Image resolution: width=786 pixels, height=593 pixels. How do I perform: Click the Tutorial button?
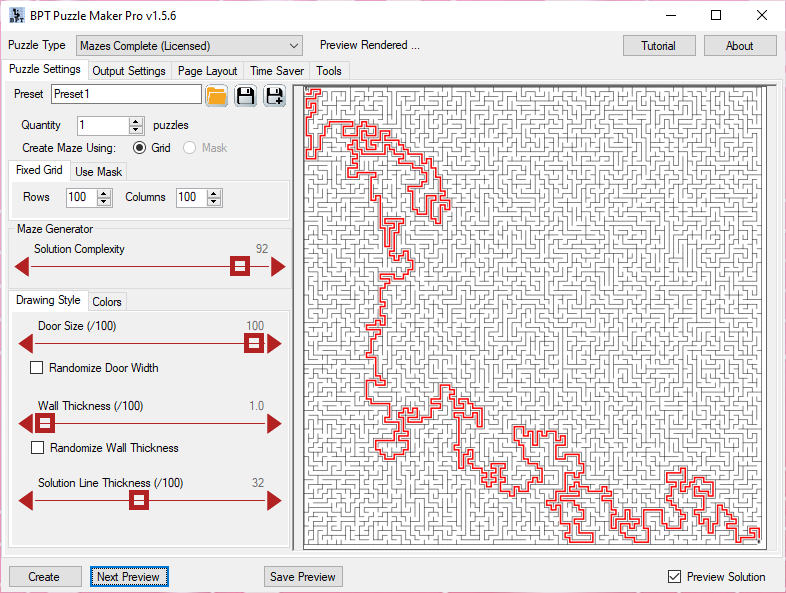click(x=659, y=46)
